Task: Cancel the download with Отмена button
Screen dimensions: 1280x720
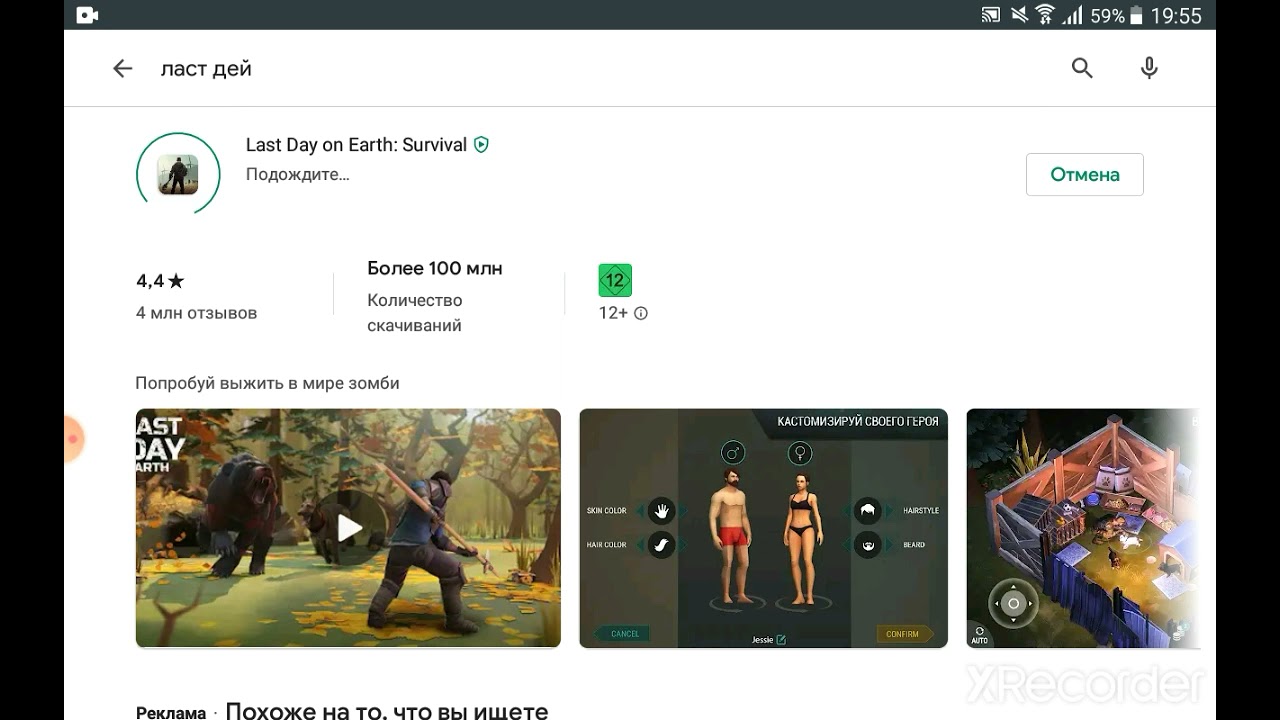Action: point(1085,175)
